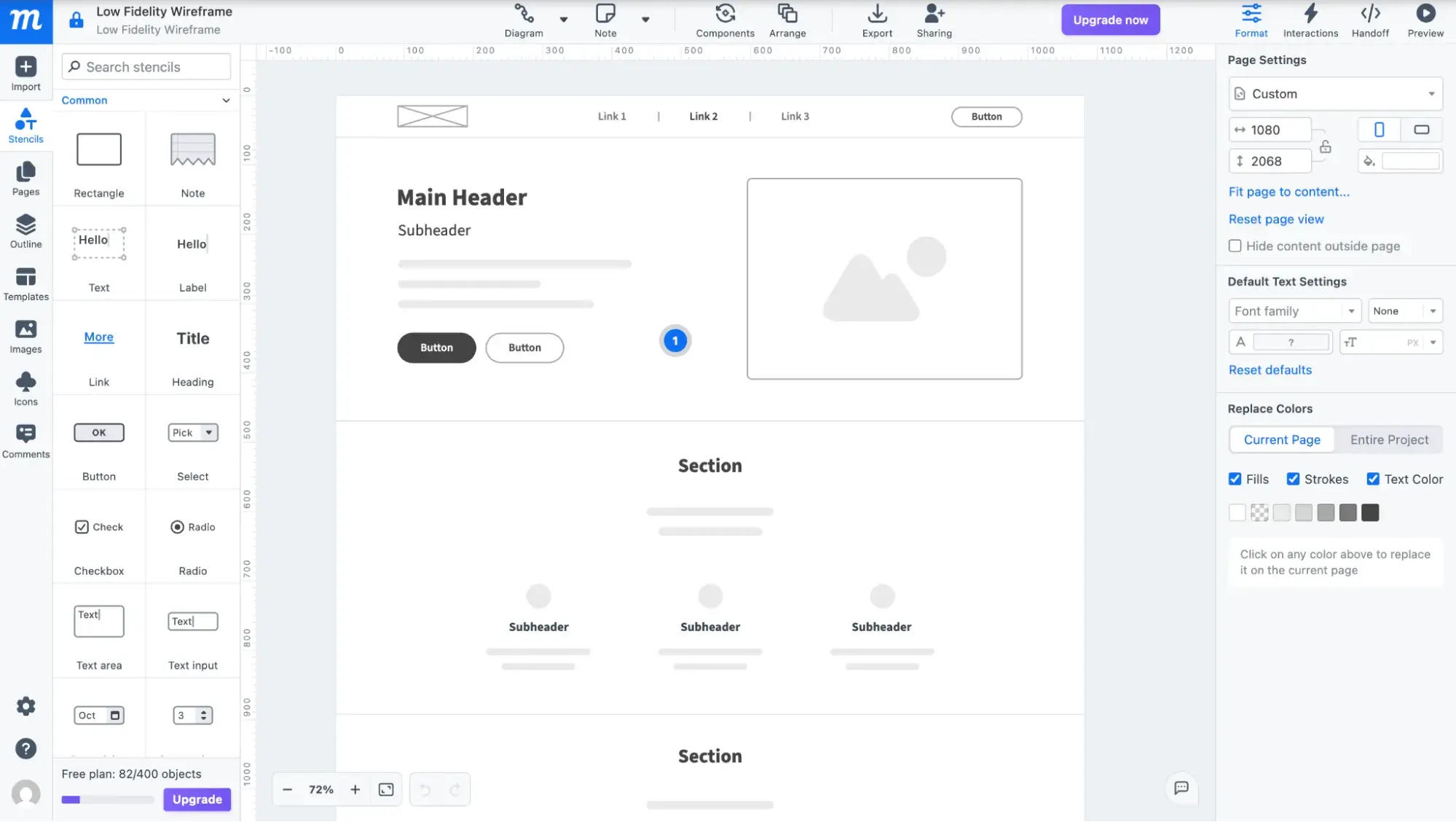Collapse the Common stencils category
Screen dimensions: 1456x822
pos(226,101)
